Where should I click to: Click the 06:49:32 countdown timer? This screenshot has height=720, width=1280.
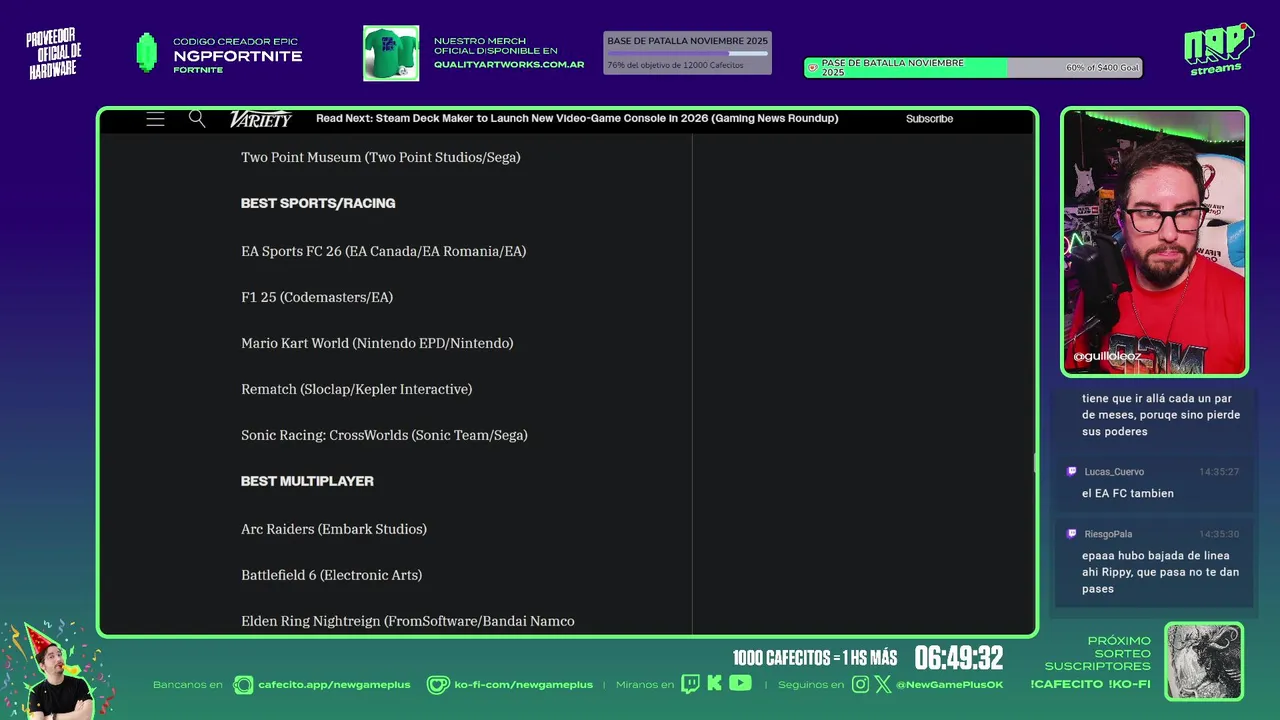tap(958, 658)
